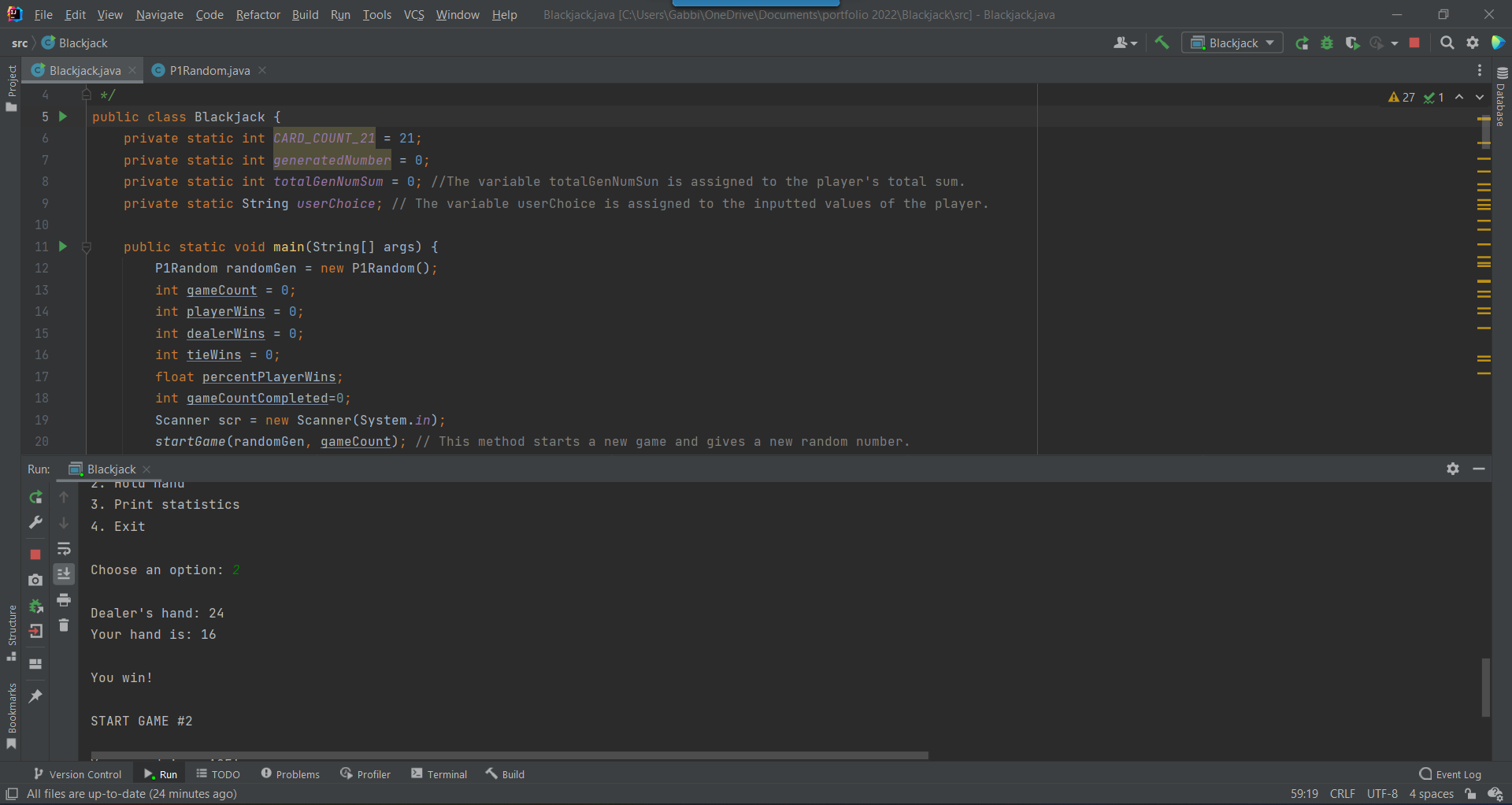Open Run panel settings gear
This screenshot has height=805, width=1512.
pos(1453,469)
